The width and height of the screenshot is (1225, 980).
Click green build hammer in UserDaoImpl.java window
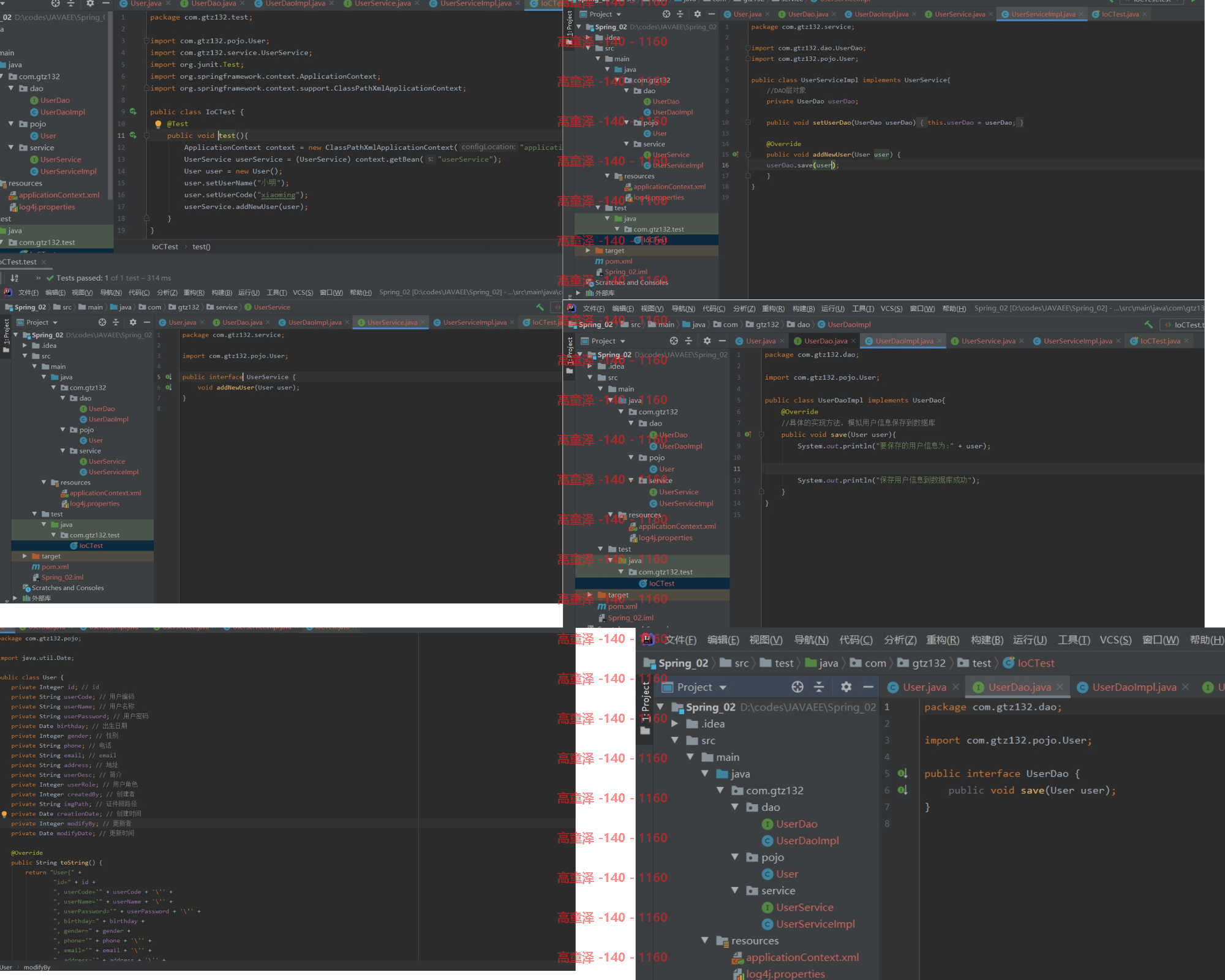pyautogui.click(x=1148, y=325)
